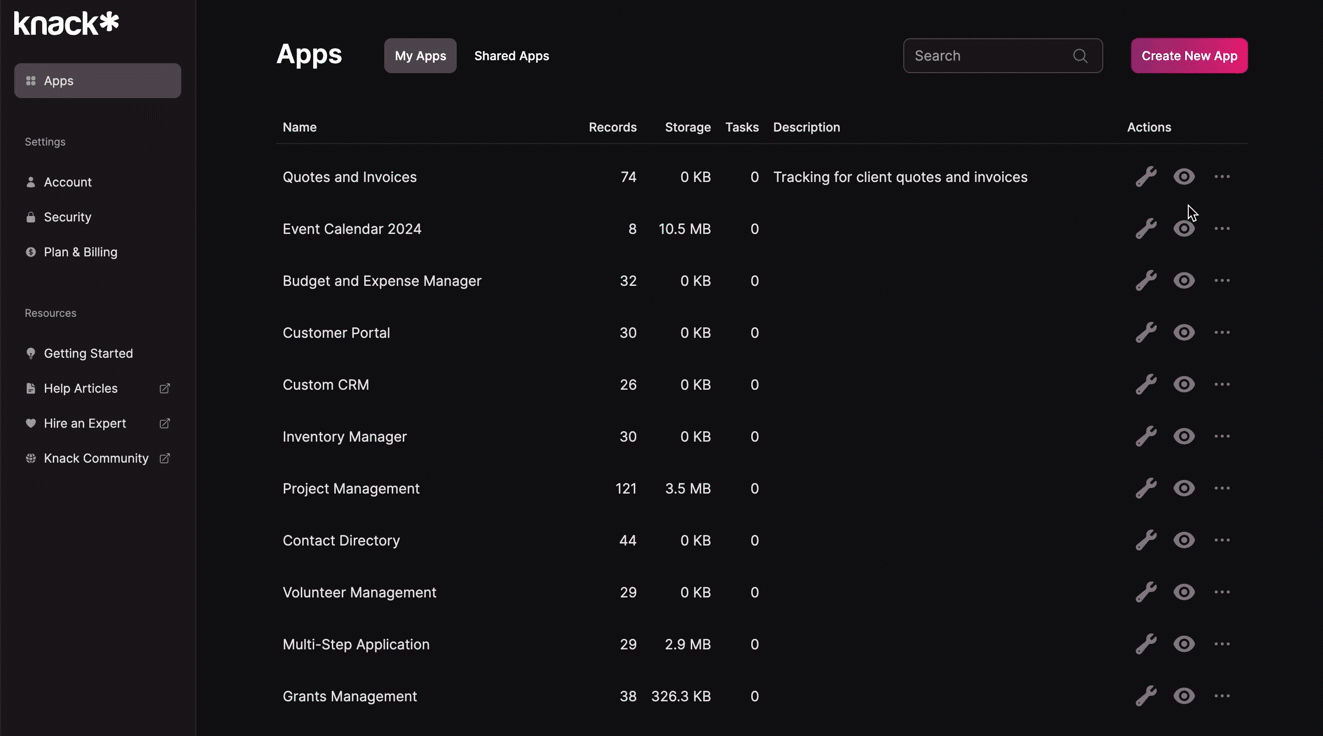This screenshot has width=1323, height=736.
Task: Click the eye icon for Contact Directory
Action: coord(1184,541)
